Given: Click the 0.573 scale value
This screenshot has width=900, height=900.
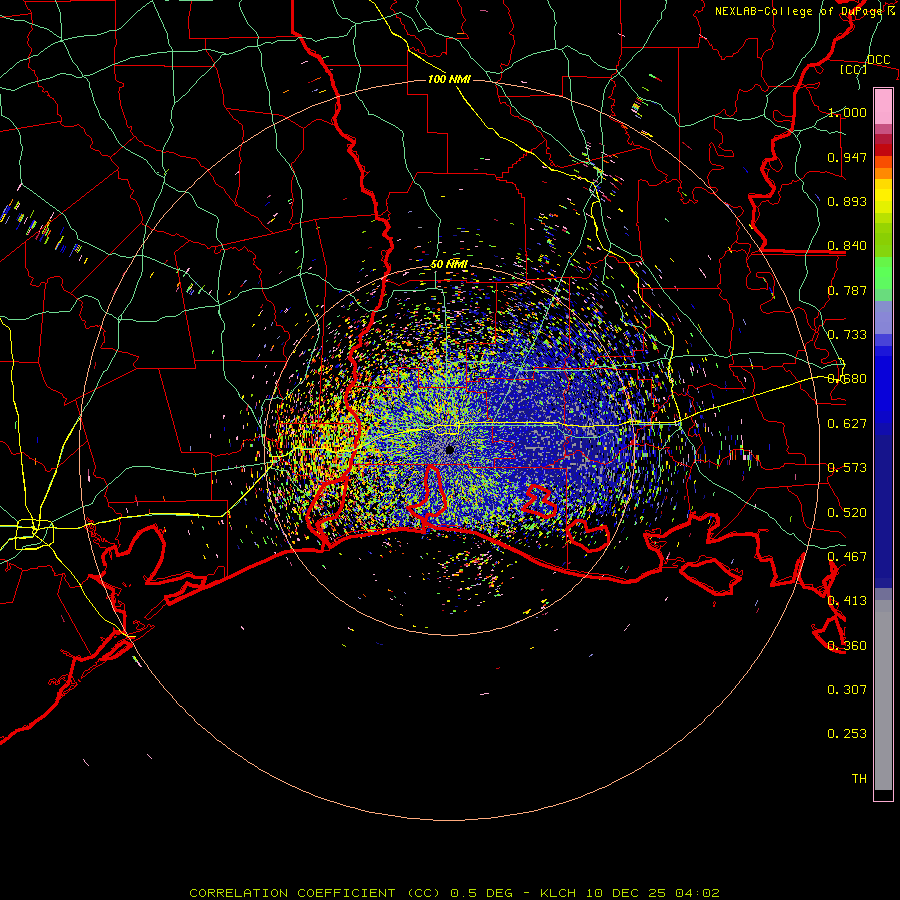Looking at the screenshot, I should click(x=847, y=468).
